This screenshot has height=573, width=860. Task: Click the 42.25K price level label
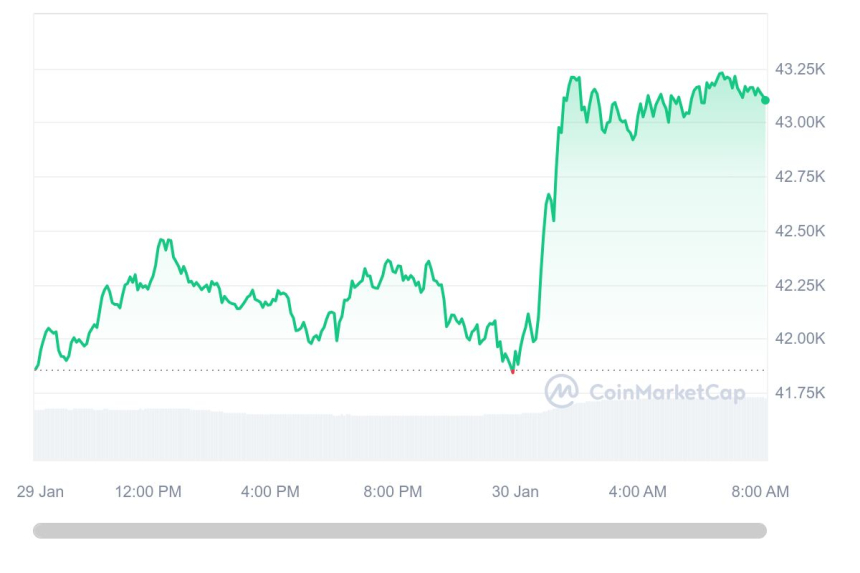(801, 286)
